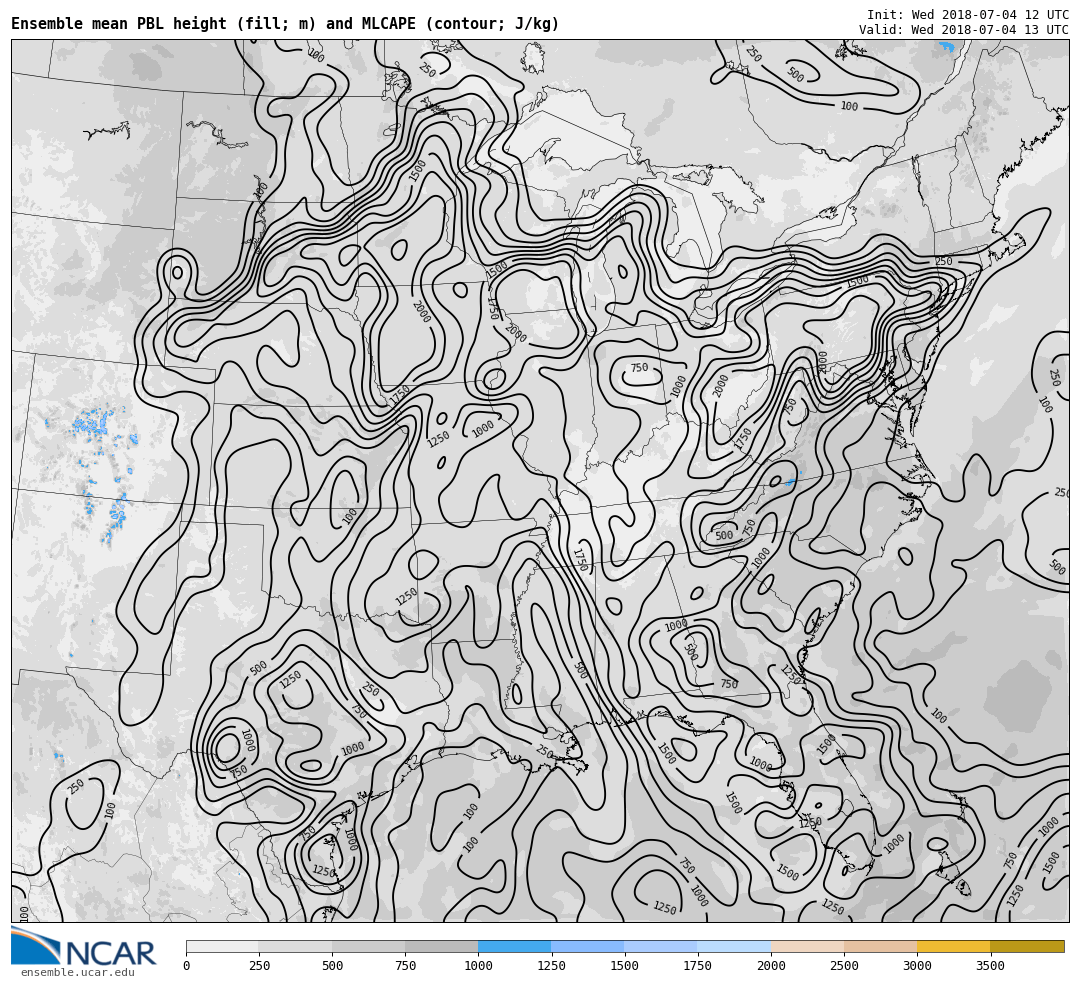The height and width of the screenshot is (985, 1080).
Task: Click the plot title mentioning PBL height
Action: tap(285, 24)
